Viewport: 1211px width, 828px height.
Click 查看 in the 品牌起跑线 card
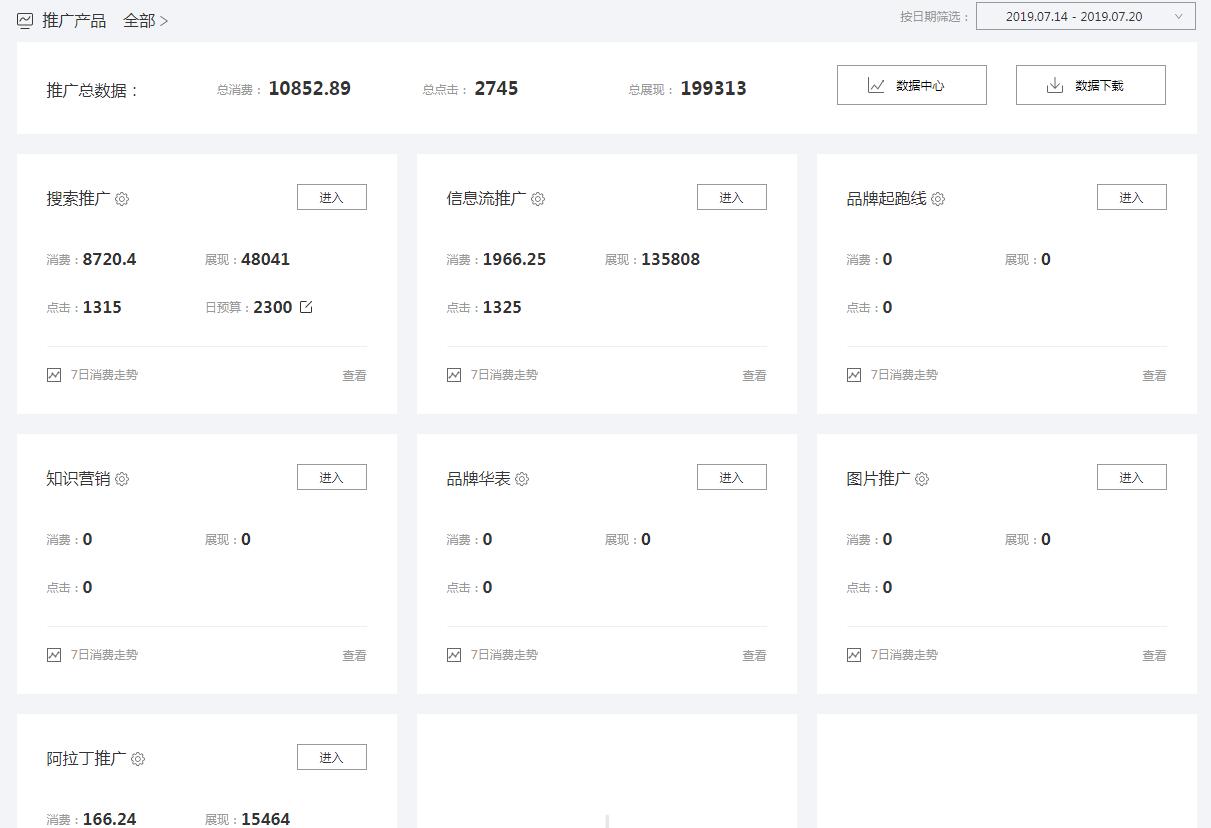(x=1155, y=376)
